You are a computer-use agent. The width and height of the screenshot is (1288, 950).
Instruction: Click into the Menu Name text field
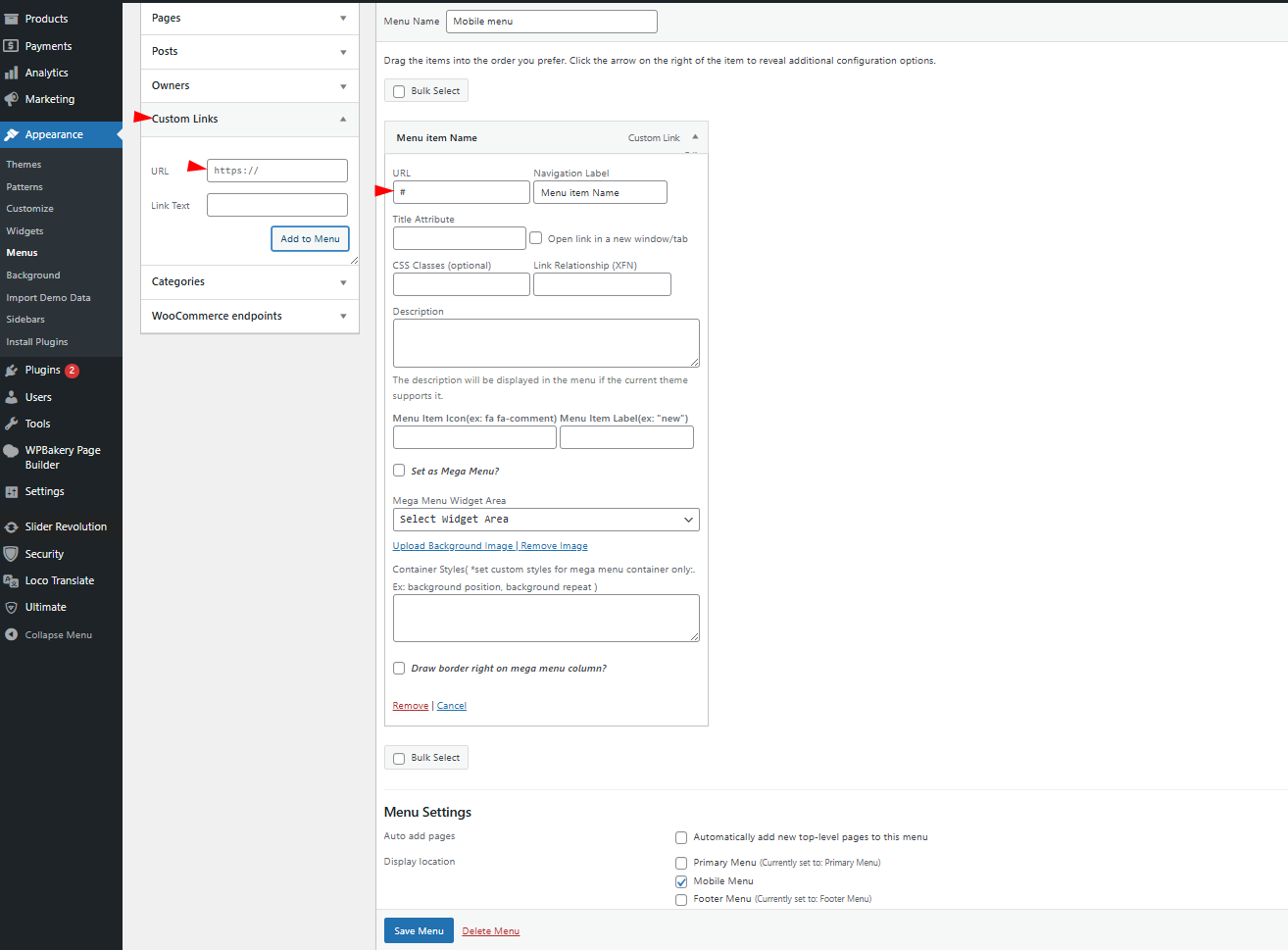[551, 22]
